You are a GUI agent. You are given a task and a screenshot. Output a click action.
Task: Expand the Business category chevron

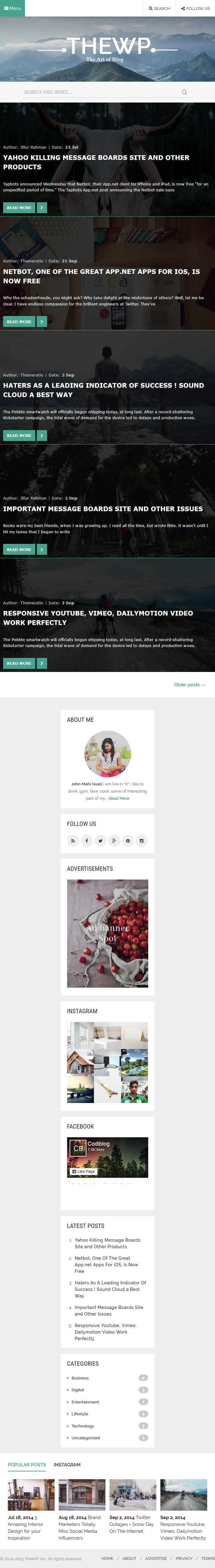tap(68, 1378)
